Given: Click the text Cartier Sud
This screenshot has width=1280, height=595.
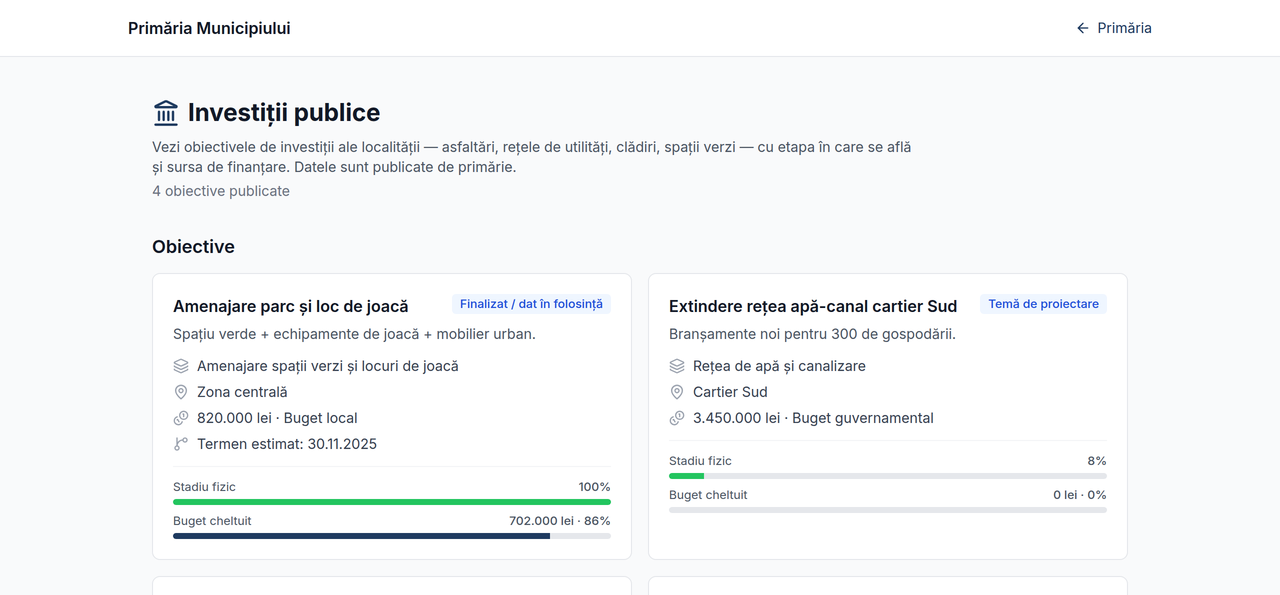Looking at the screenshot, I should pyautogui.click(x=730, y=392).
